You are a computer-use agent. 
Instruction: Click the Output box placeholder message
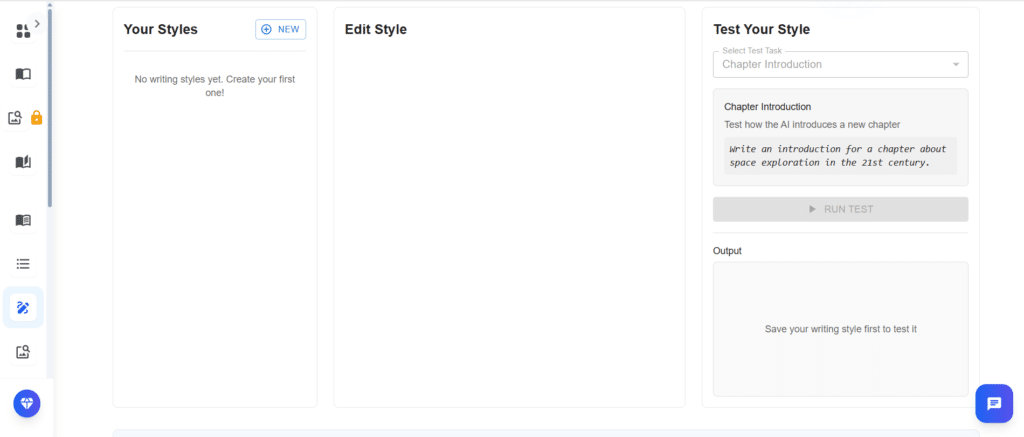tap(840, 329)
